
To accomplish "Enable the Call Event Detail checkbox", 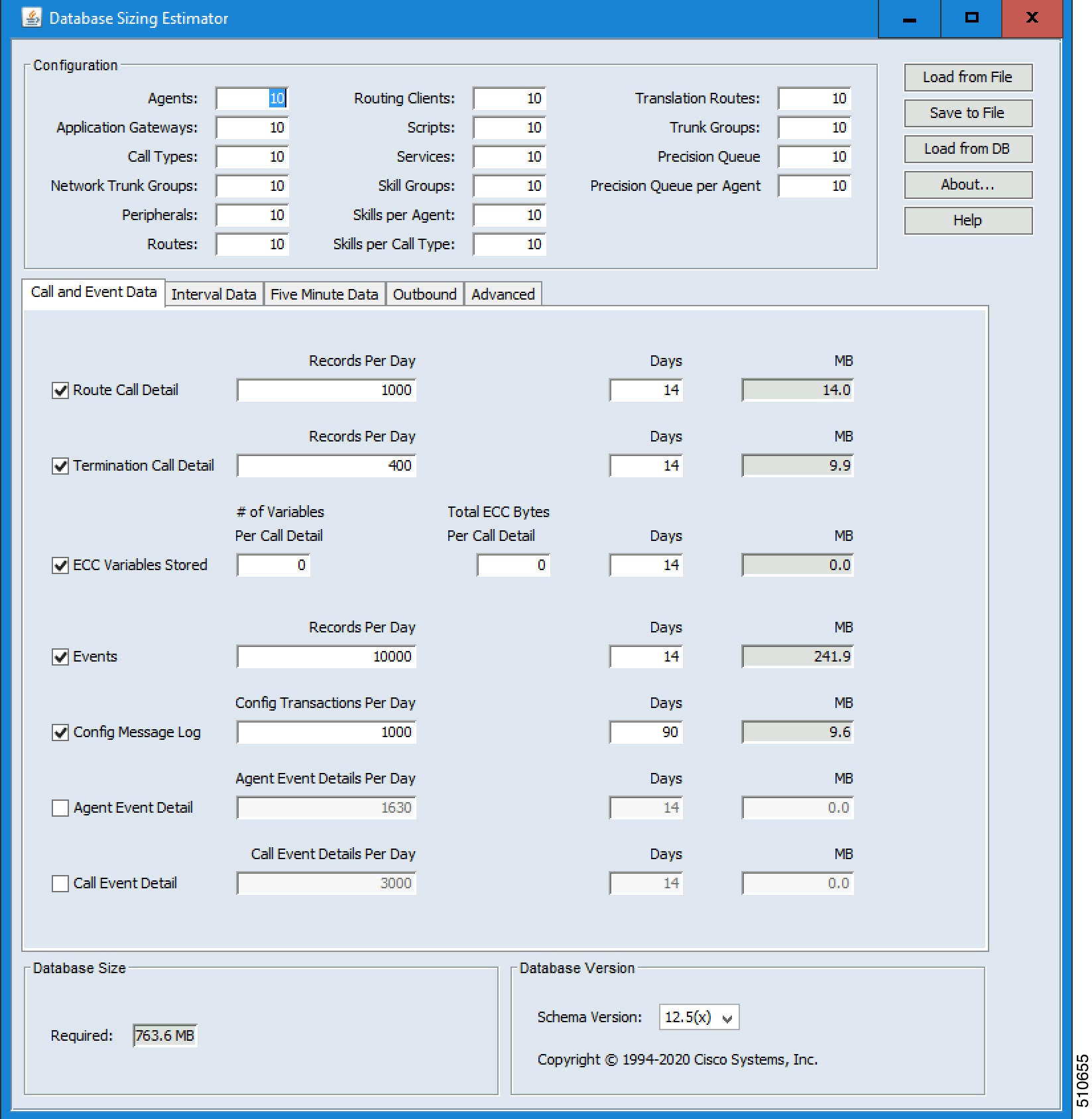I will pyautogui.click(x=60, y=884).
